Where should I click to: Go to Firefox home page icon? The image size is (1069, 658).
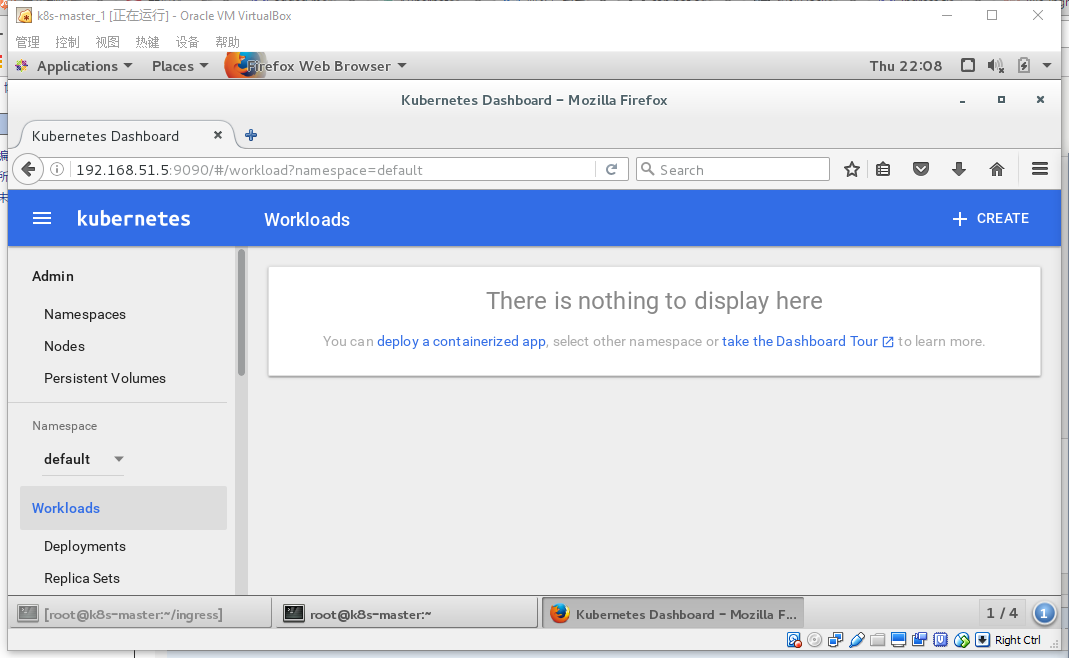pyautogui.click(x=996, y=170)
